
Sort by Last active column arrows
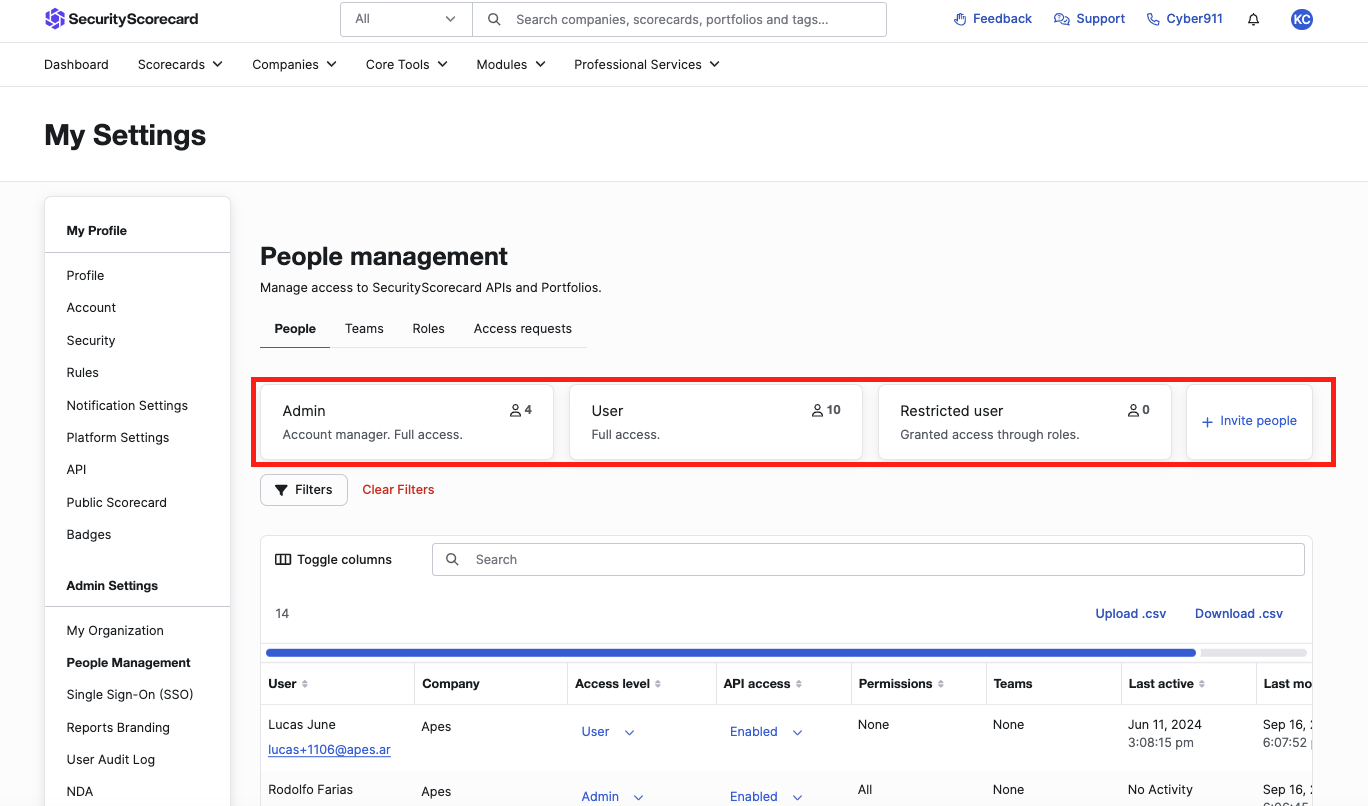click(x=1202, y=684)
